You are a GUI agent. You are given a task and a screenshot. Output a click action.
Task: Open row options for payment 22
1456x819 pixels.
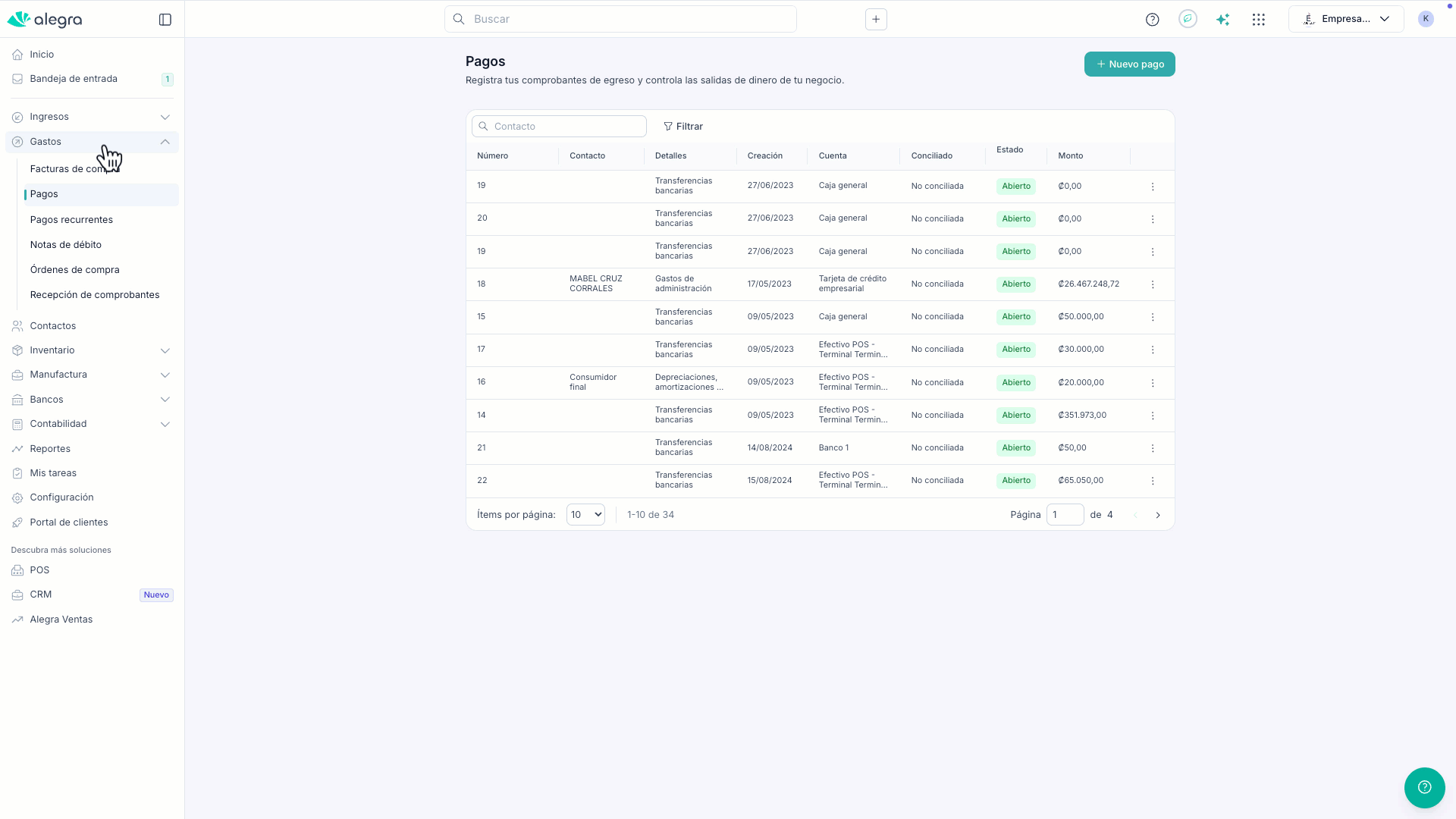click(1153, 481)
